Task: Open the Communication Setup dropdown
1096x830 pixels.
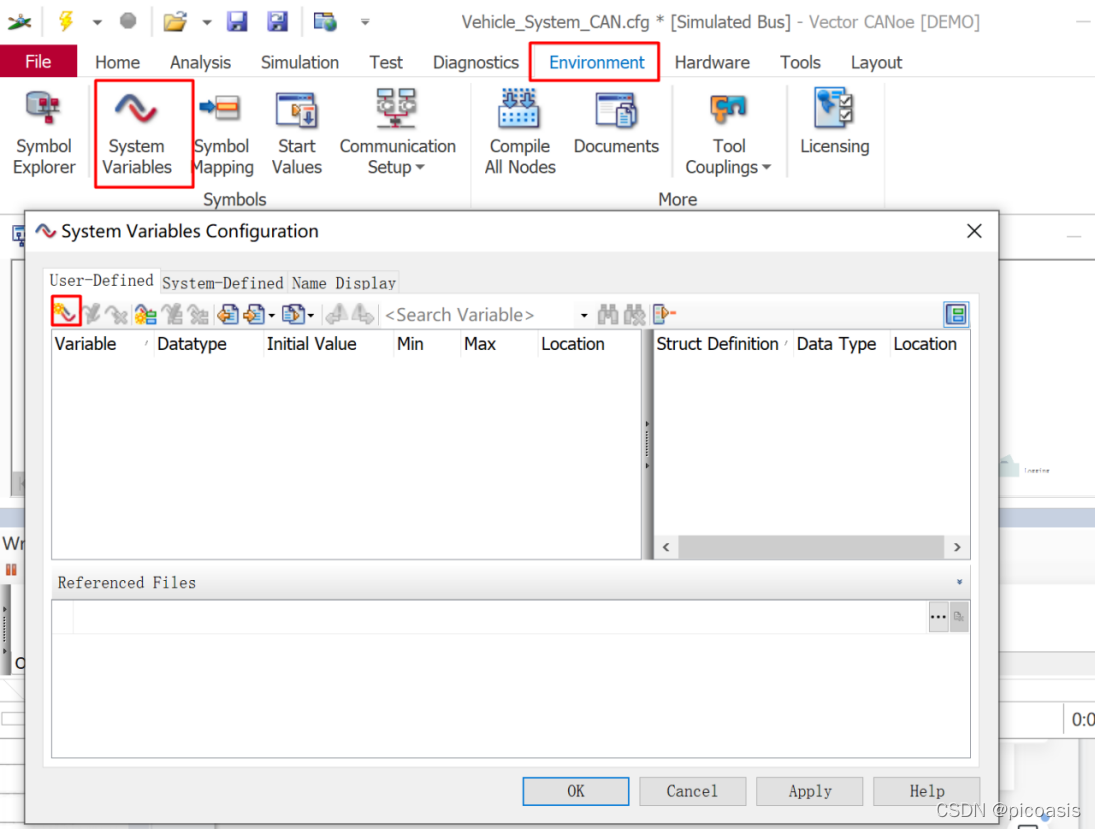Action: coord(397,133)
